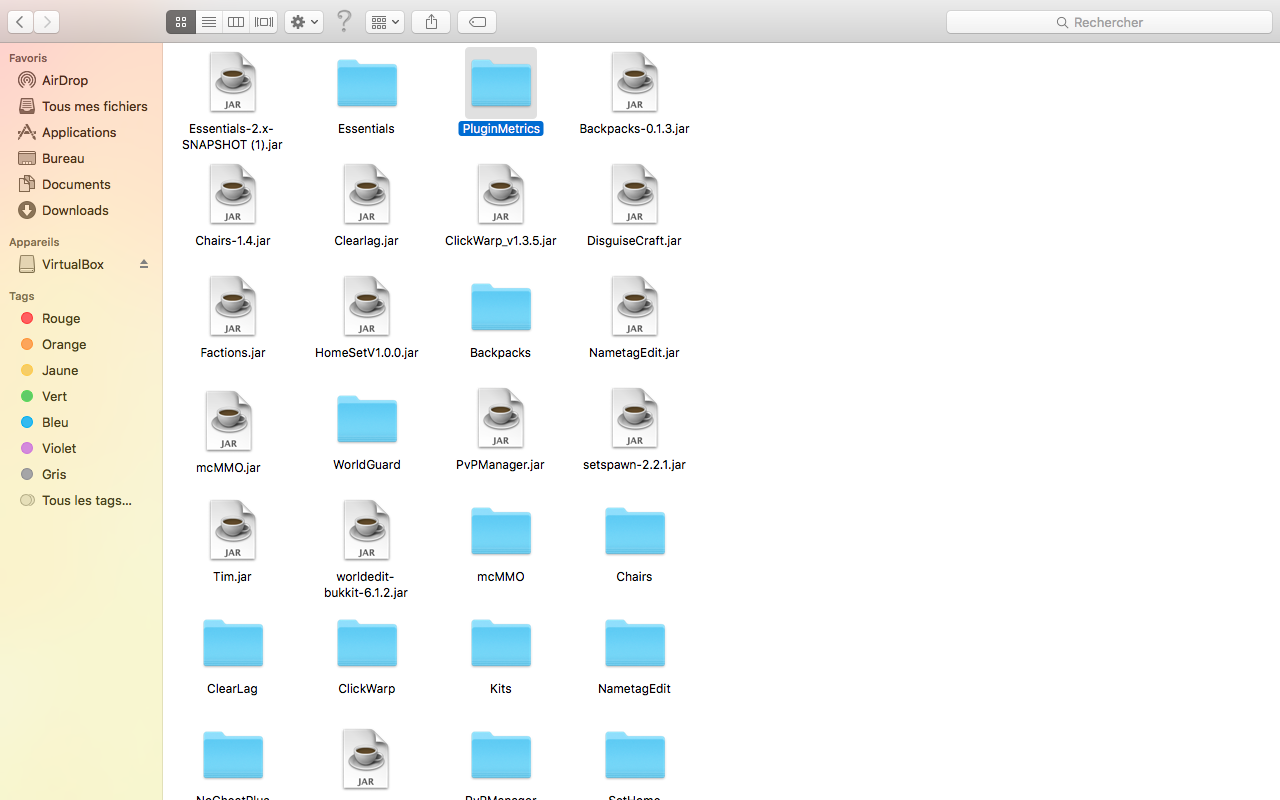Select DisguiseCraft.jar file
Image resolution: width=1280 pixels, height=800 pixels.
[635, 195]
